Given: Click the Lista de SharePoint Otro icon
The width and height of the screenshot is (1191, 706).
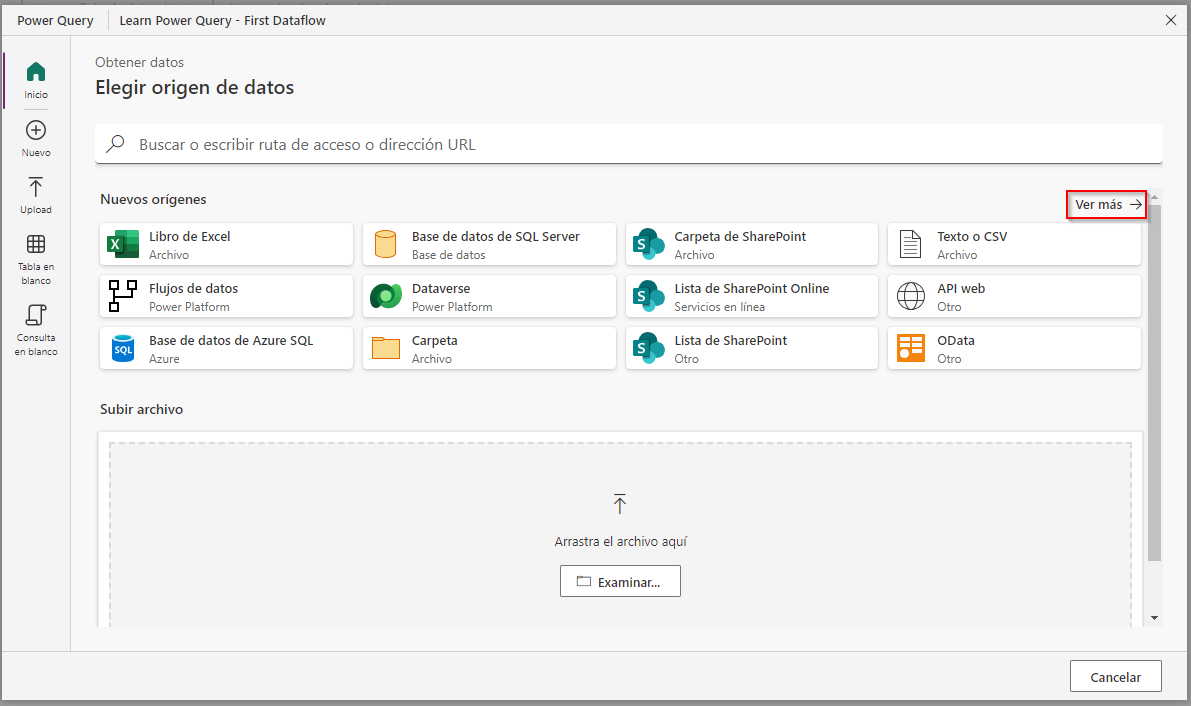Looking at the screenshot, I should 649,348.
